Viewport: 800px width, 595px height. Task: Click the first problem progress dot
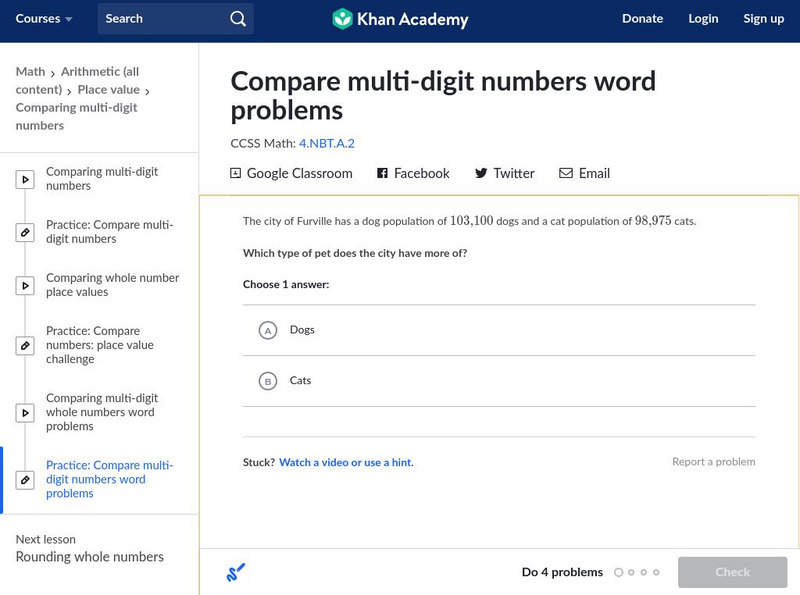pyautogui.click(x=619, y=573)
